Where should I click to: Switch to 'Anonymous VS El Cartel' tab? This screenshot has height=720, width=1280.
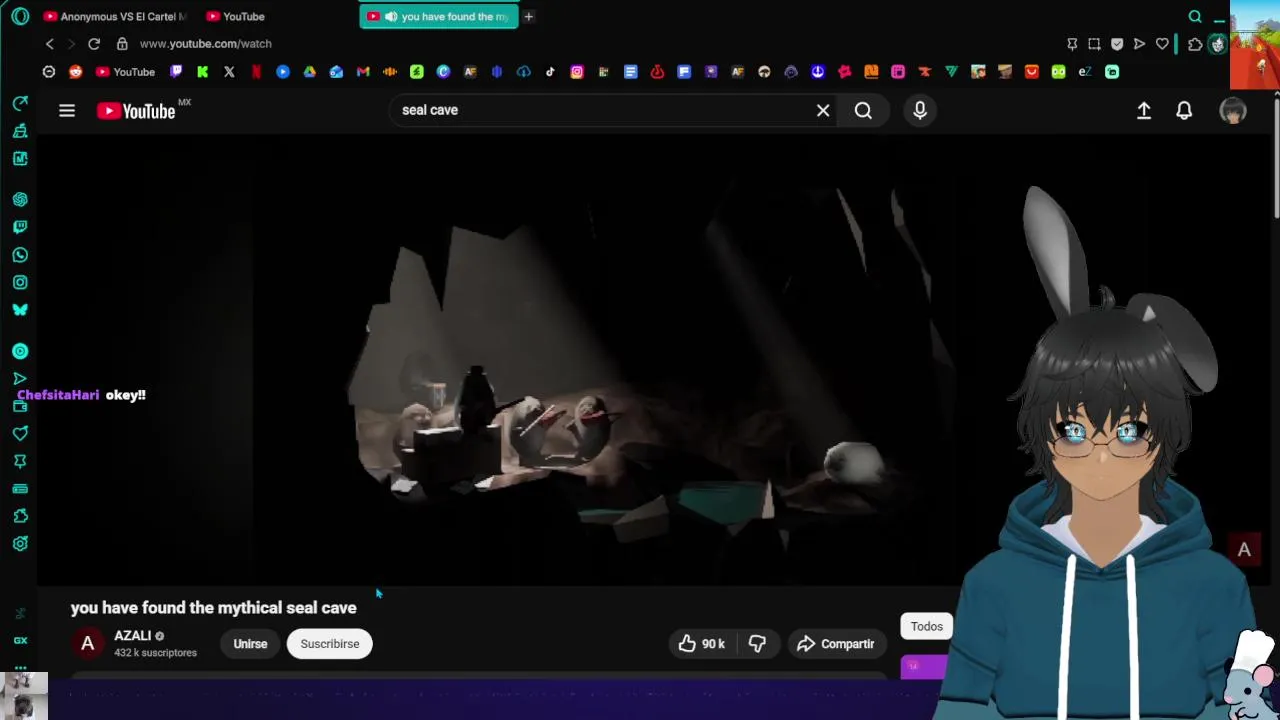click(x=115, y=16)
